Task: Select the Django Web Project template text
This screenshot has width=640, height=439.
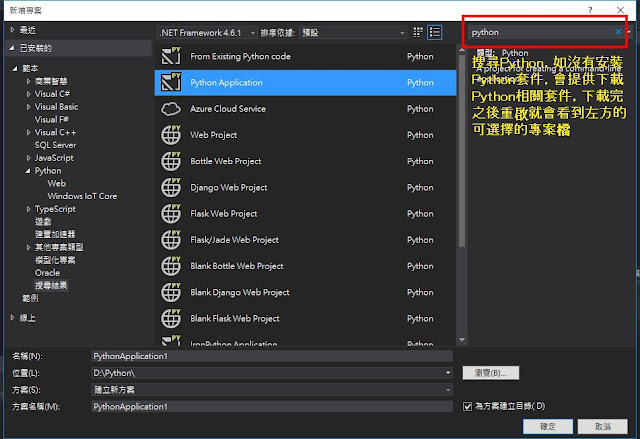Action: pos(229,188)
